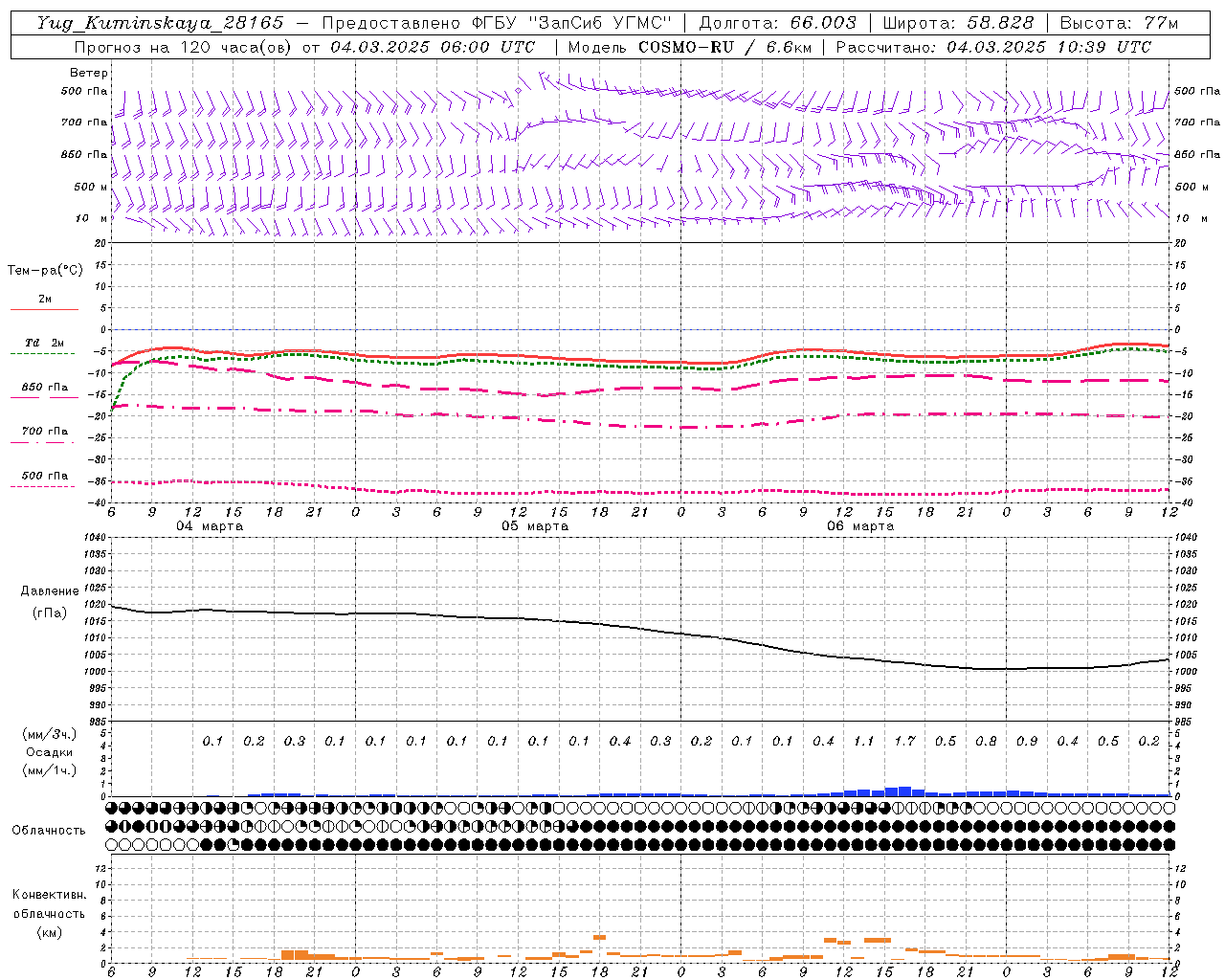Image resolution: width=1225 pixels, height=980 pixels.
Task: Click the 'Td 2м' dew point legend entry
Action: (x=44, y=343)
